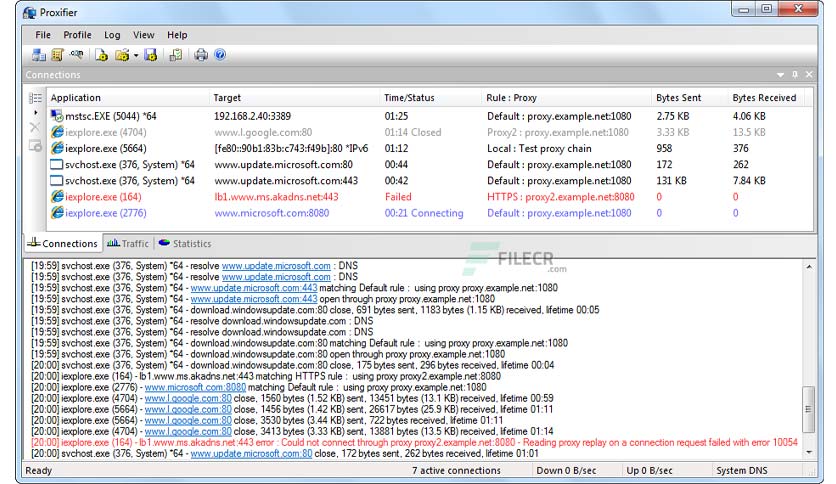Viewport: 836px width, 484px height.
Task: Click the New Profile toolbar icon
Action: pos(101,55)
